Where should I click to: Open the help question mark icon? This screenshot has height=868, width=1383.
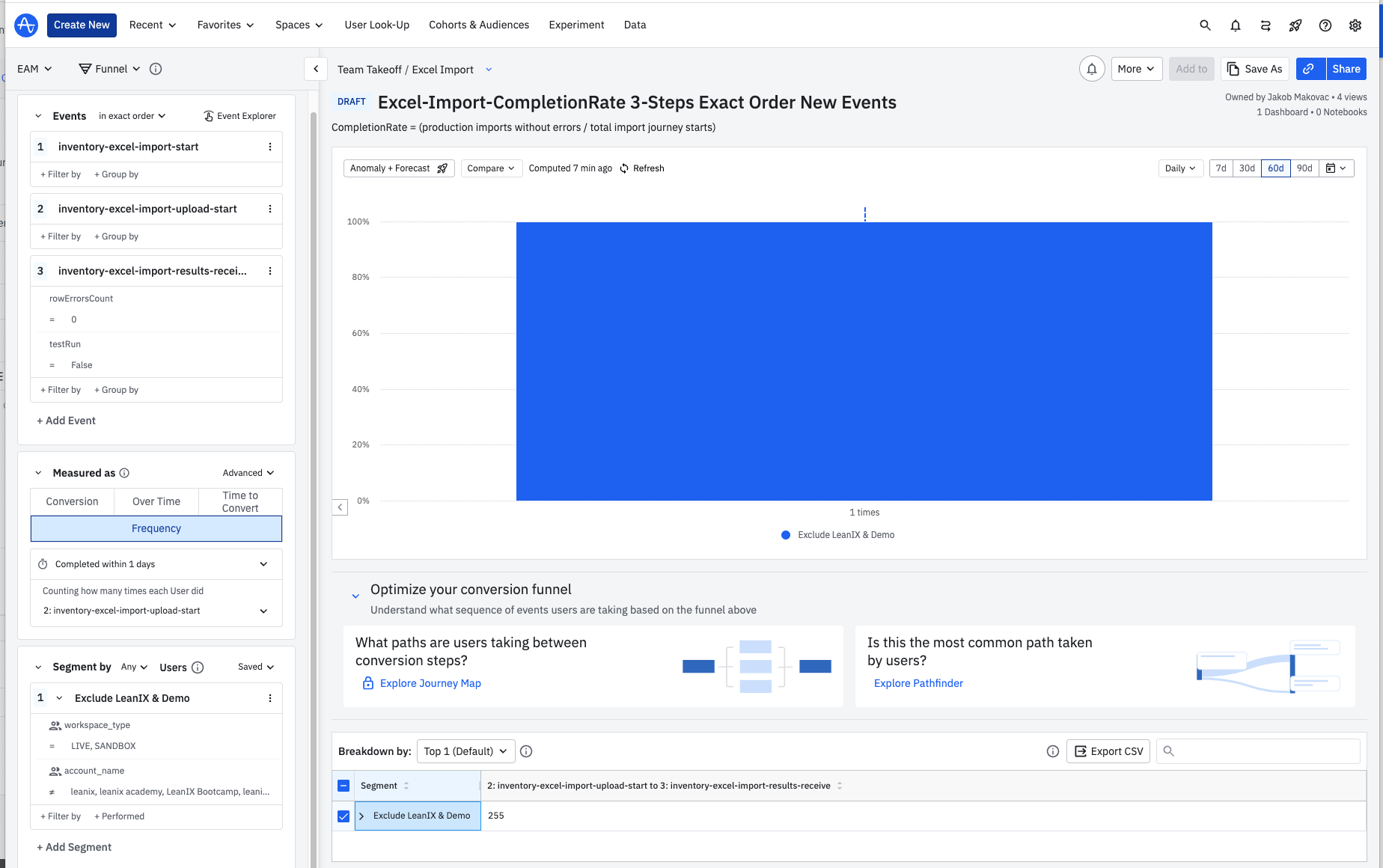pyautogui.click(x=1325, y=25)
